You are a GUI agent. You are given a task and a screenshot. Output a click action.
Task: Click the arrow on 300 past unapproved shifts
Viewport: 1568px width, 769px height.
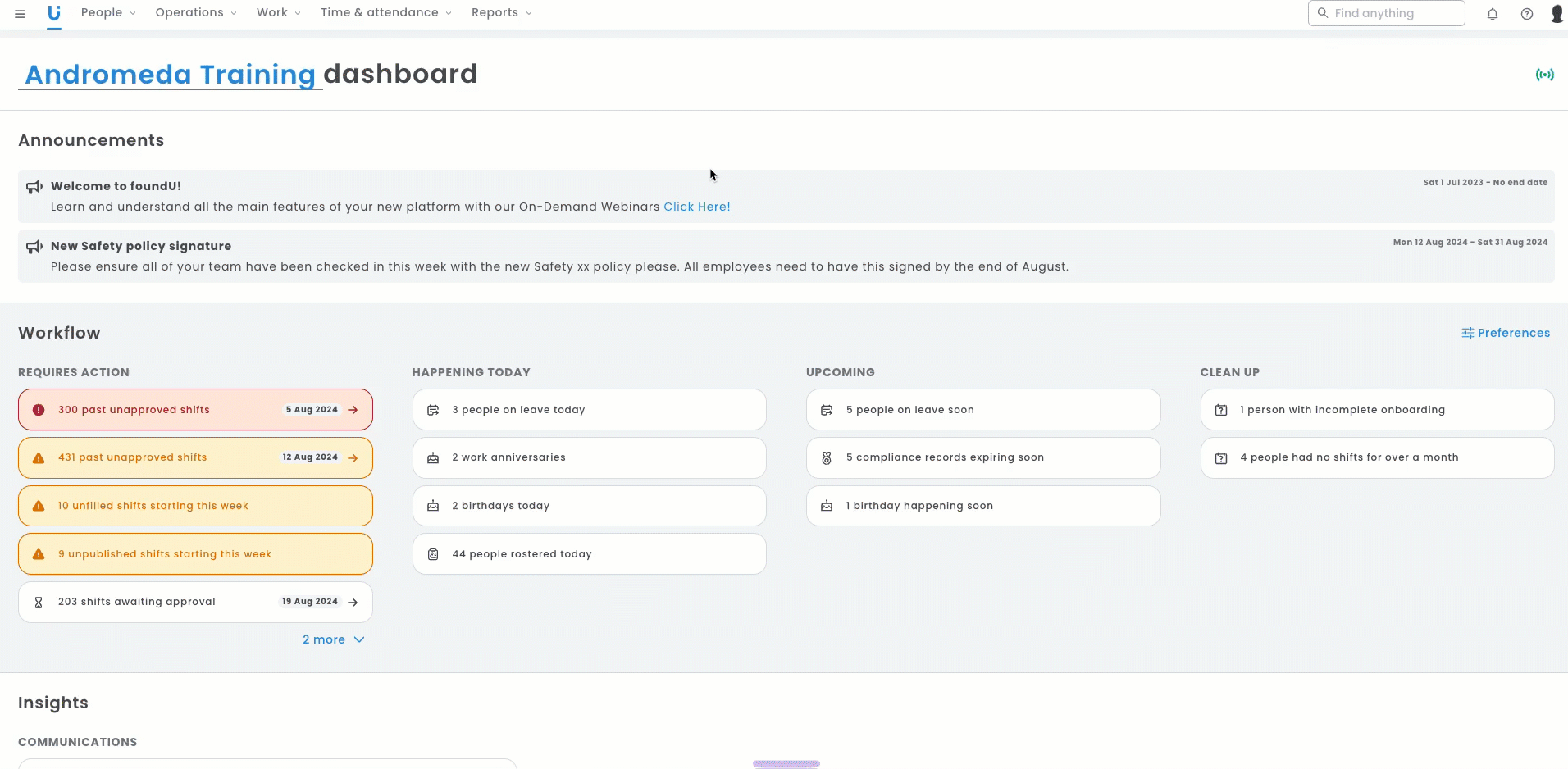click(x=353, y=410)
